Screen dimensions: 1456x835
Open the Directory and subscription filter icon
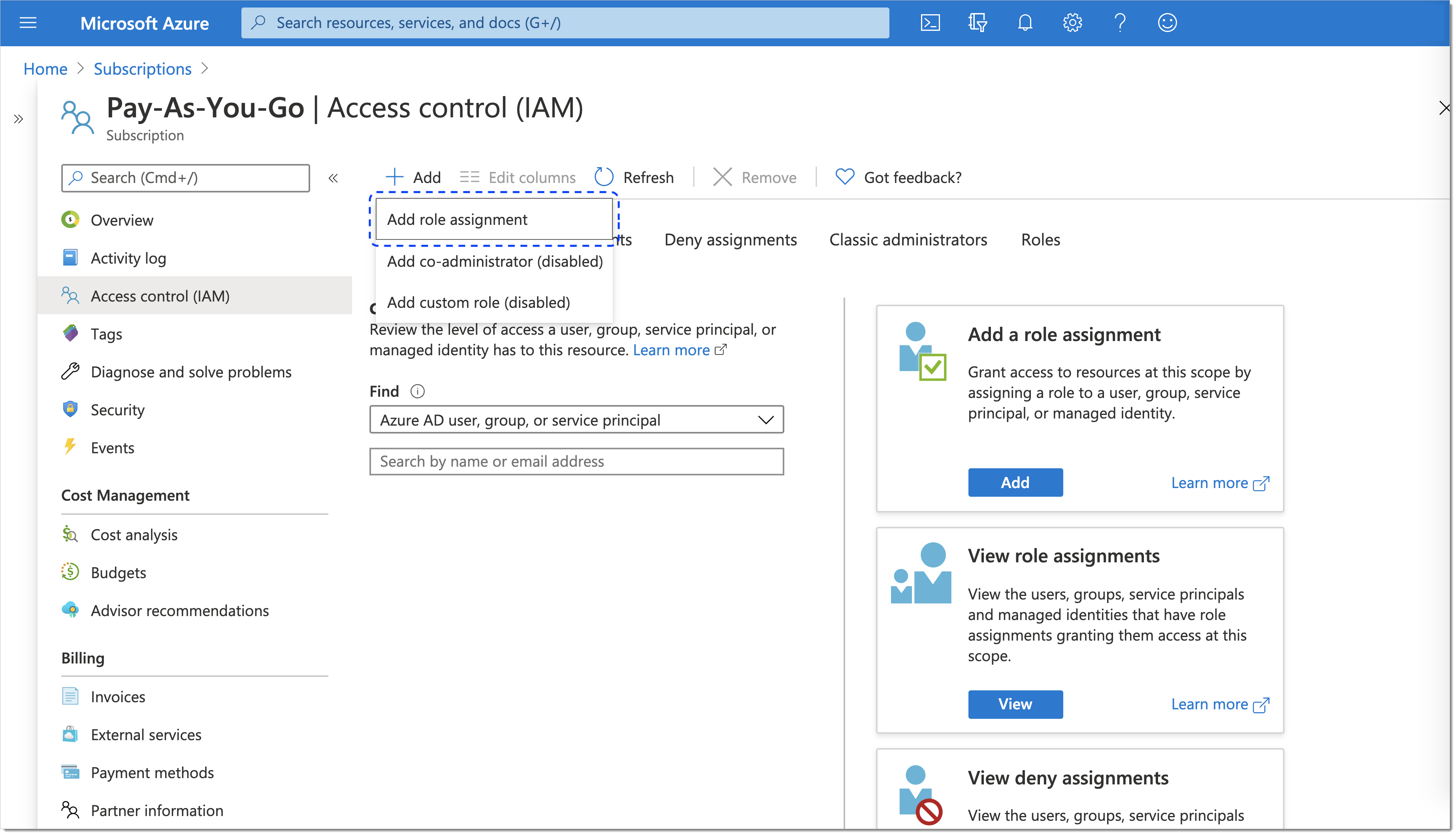pyautogui.click(x=978, y=23)
